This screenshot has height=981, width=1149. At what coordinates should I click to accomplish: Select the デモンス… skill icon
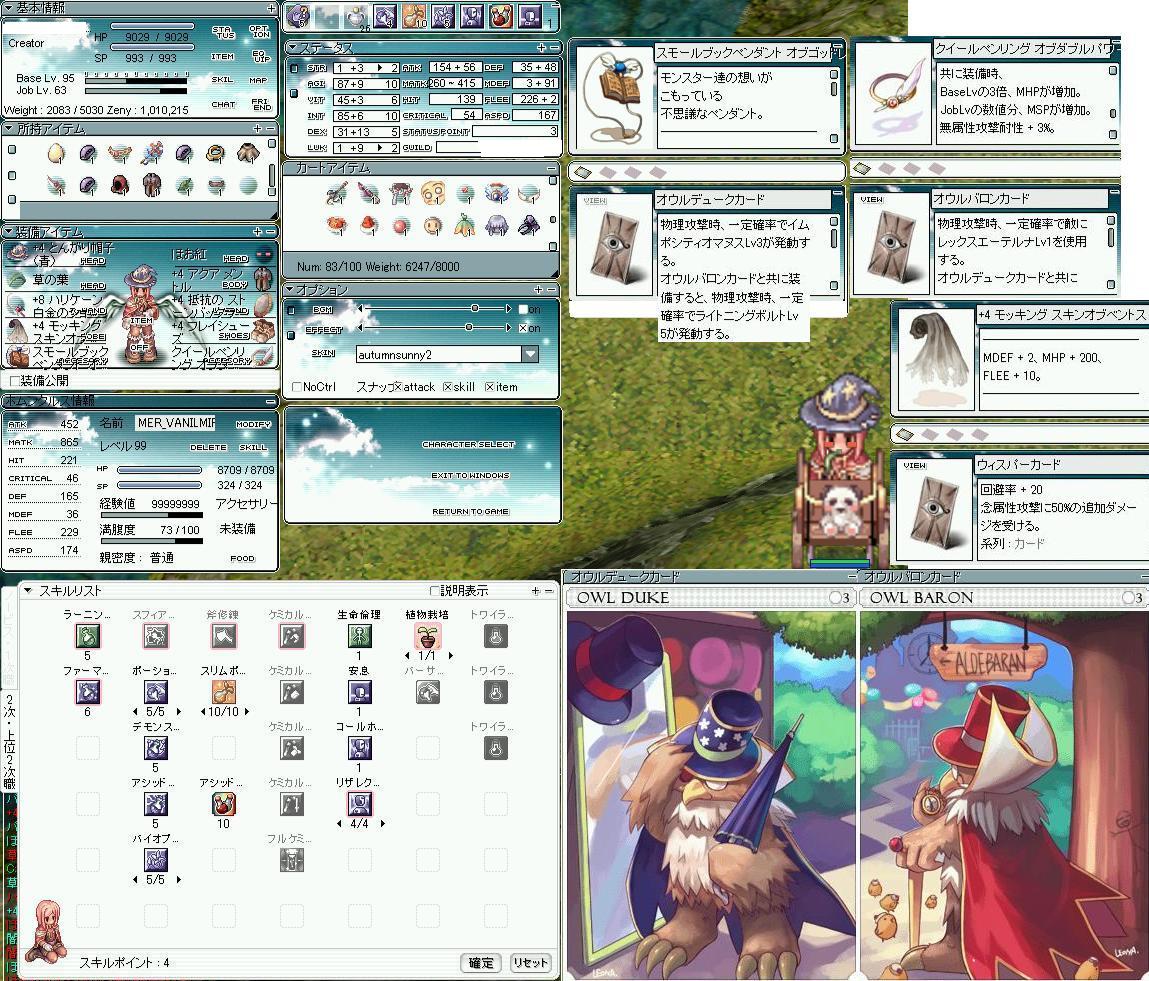tap(155, 748)
